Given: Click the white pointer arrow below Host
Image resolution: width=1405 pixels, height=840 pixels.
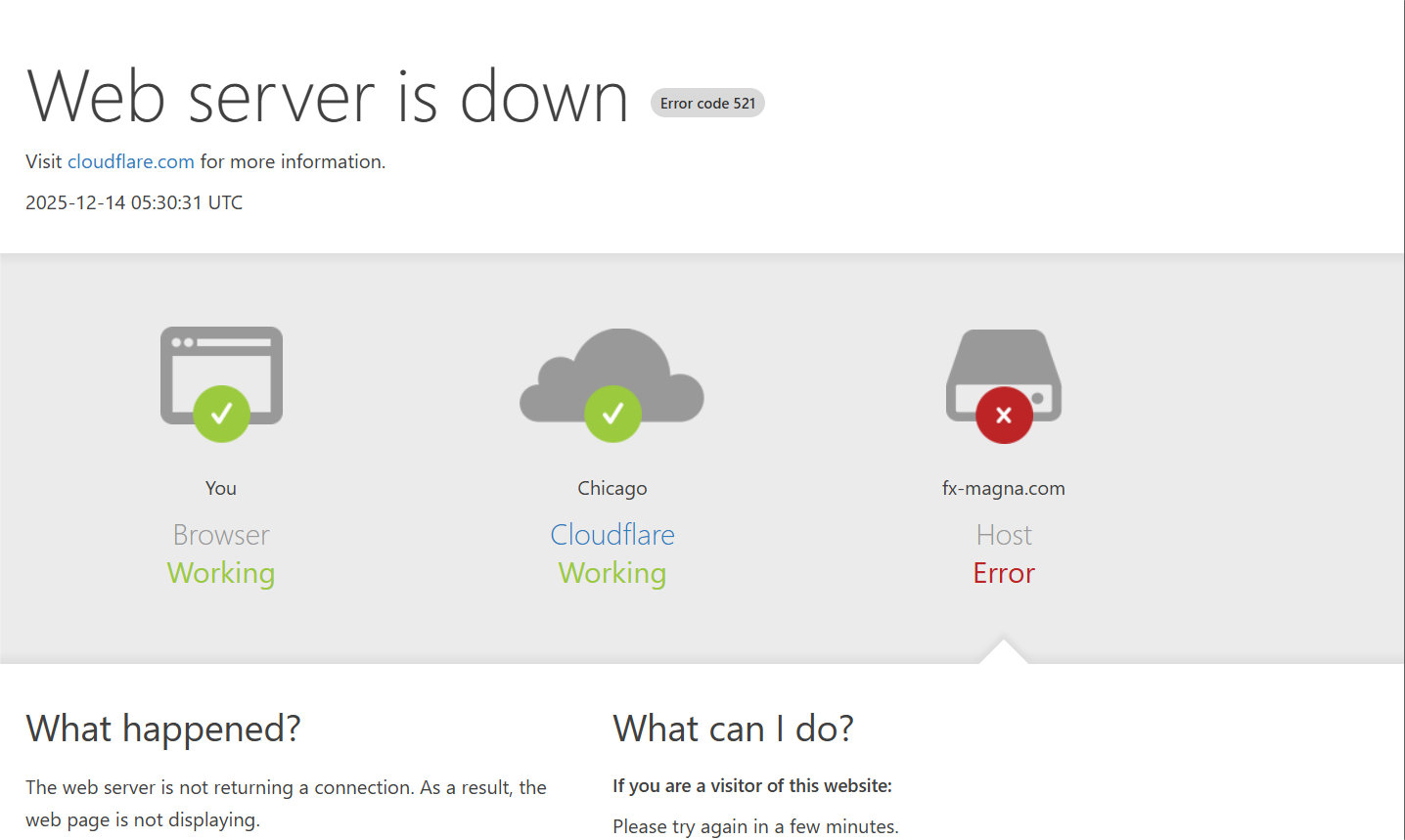Looking at the screenshot, I should pyautogui.click(x=1004, y=653).
